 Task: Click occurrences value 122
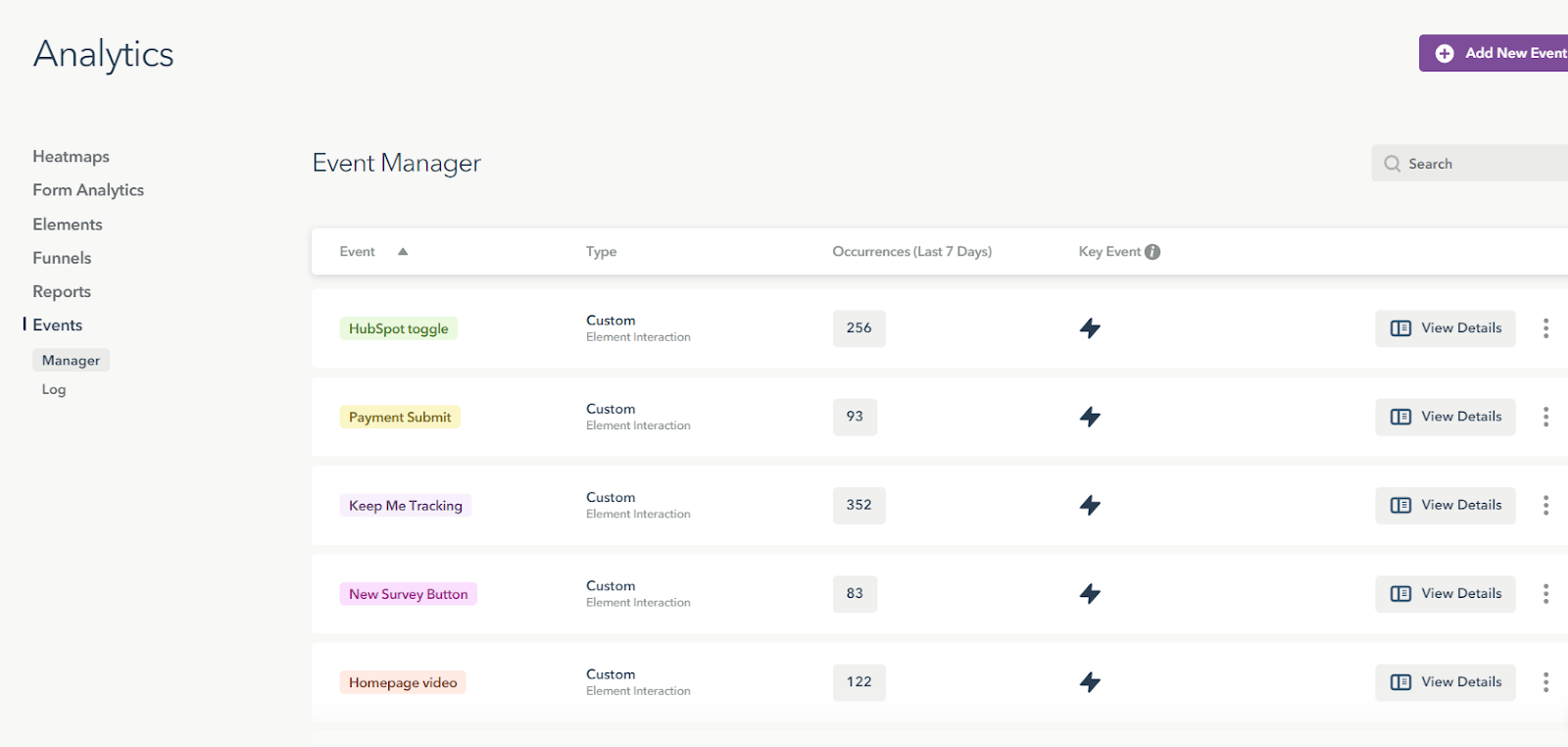859,682
